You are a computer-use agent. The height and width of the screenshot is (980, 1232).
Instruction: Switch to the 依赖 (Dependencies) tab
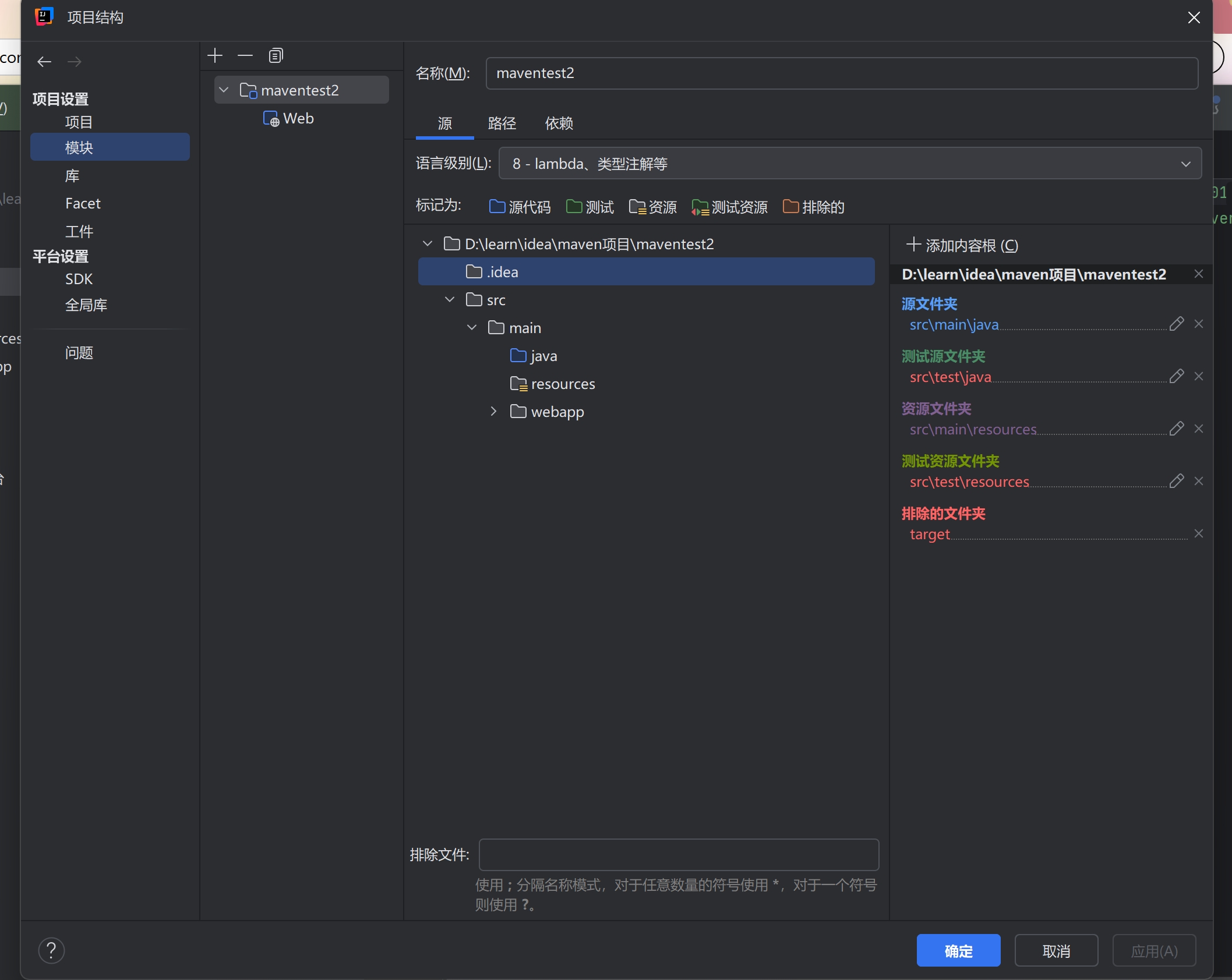559,123
